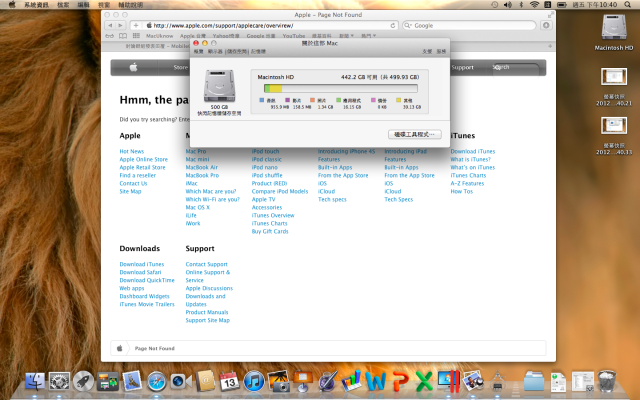
Task: Click yellow storage legend swatch
Action: pyautogui.click(x=398, y=100)
